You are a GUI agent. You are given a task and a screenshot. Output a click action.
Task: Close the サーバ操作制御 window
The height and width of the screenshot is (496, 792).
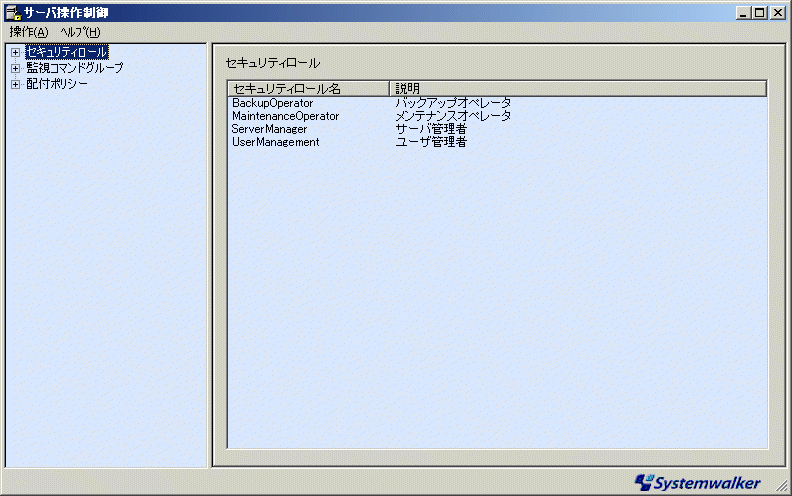pos(777,13)
